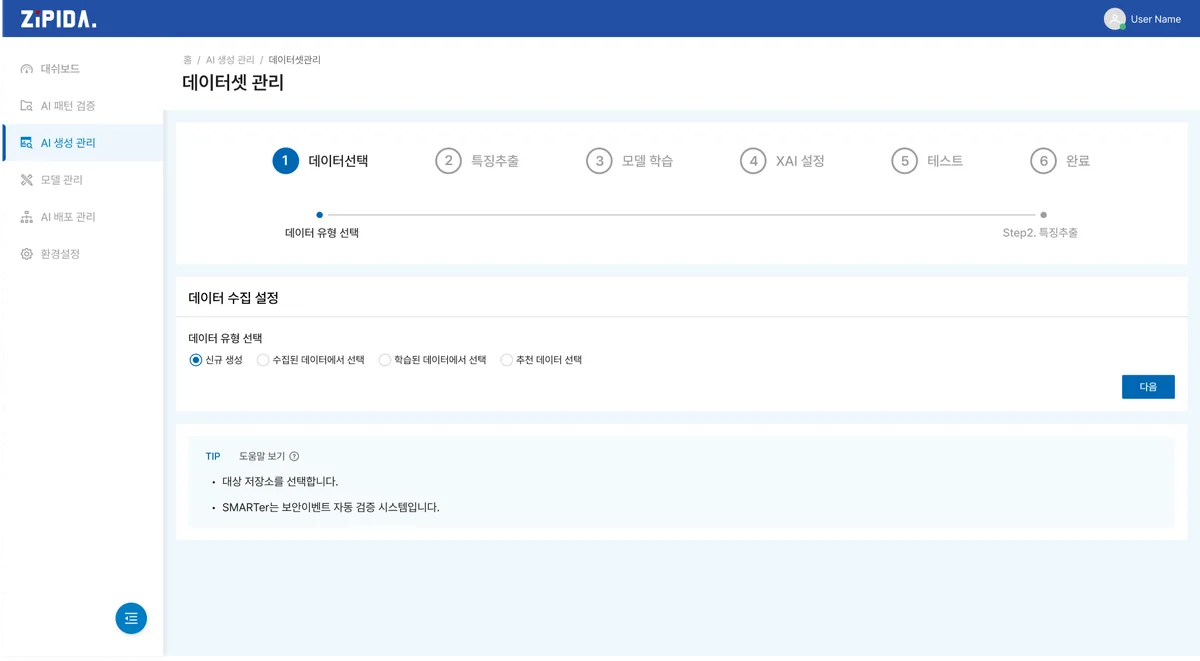
Task: Click the 환경설정 gear icon
Action: coord(27,254)
